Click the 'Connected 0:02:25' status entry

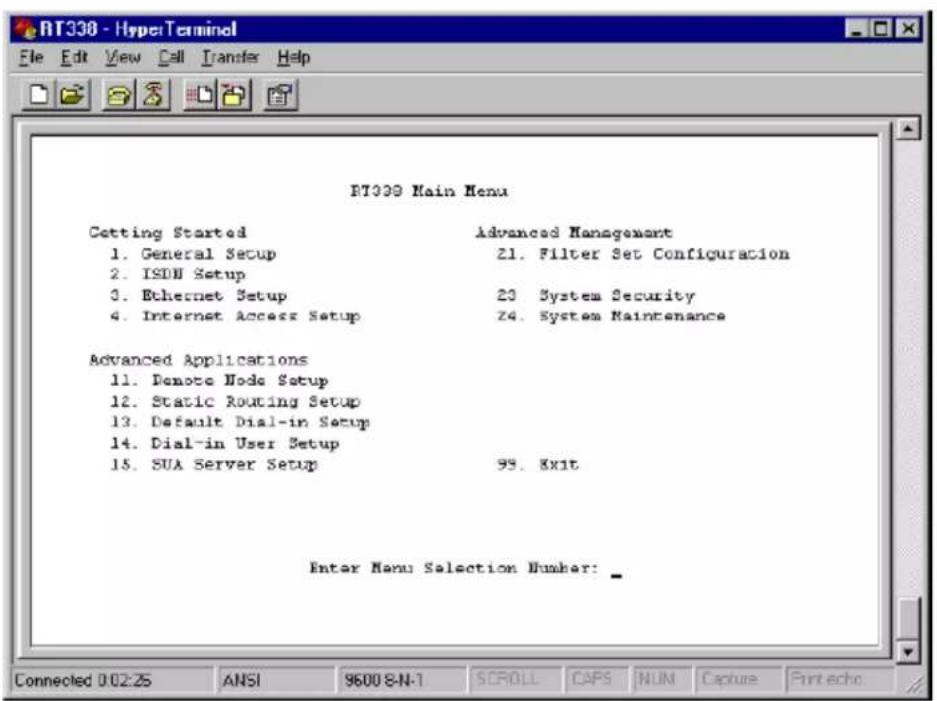[x=112, y=680]
